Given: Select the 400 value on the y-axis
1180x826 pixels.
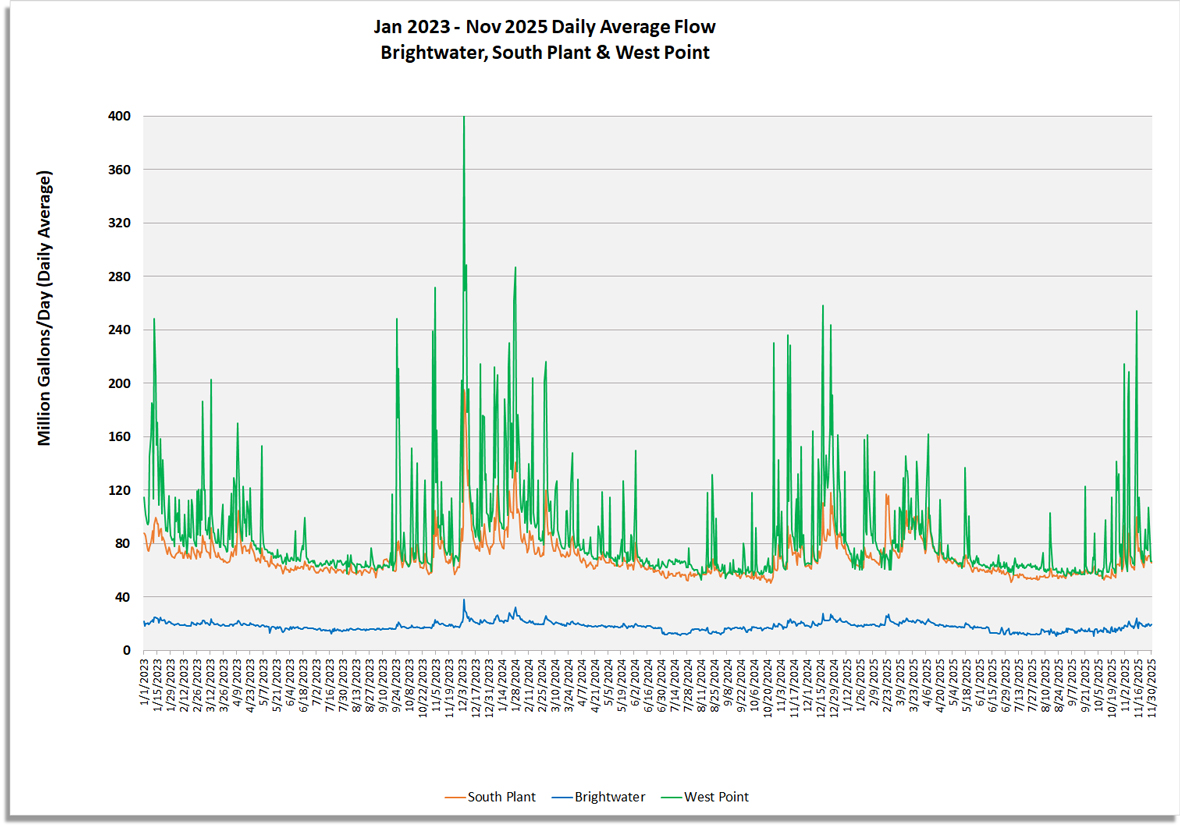Looking at the screenshot, I should (121, 116).
